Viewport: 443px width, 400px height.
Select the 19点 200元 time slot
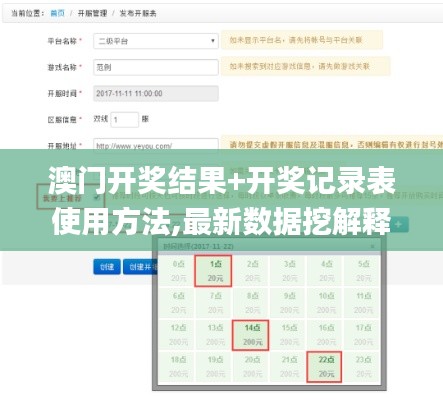click(x=213, y=367)
